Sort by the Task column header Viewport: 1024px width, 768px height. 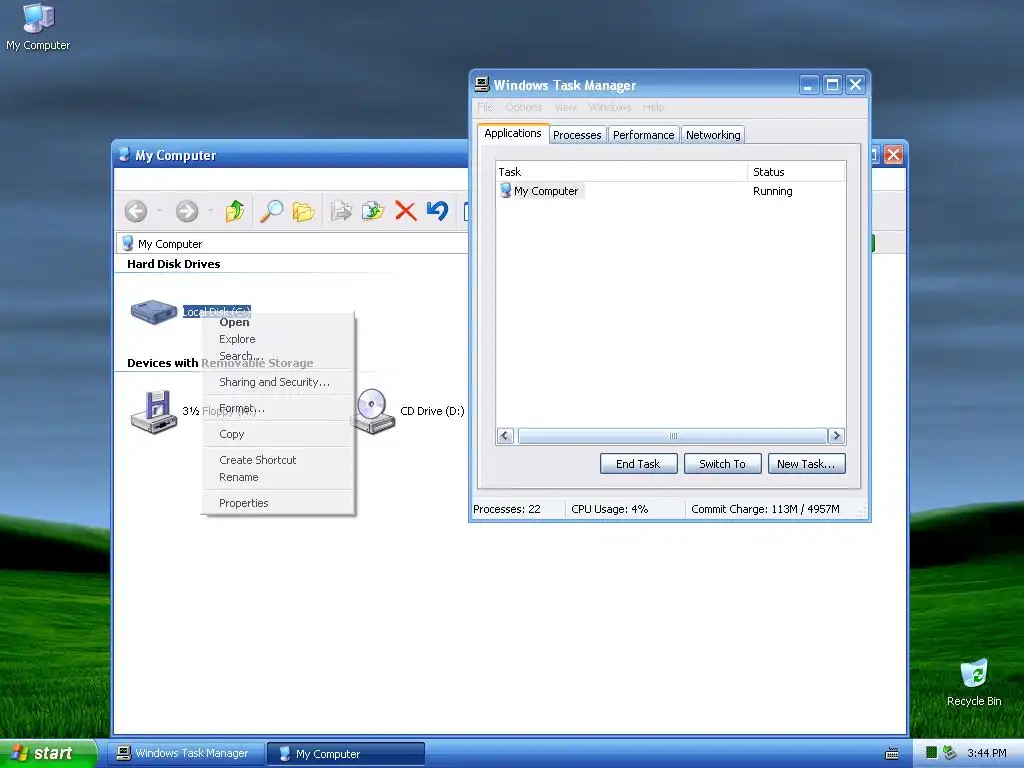[622, 172]
